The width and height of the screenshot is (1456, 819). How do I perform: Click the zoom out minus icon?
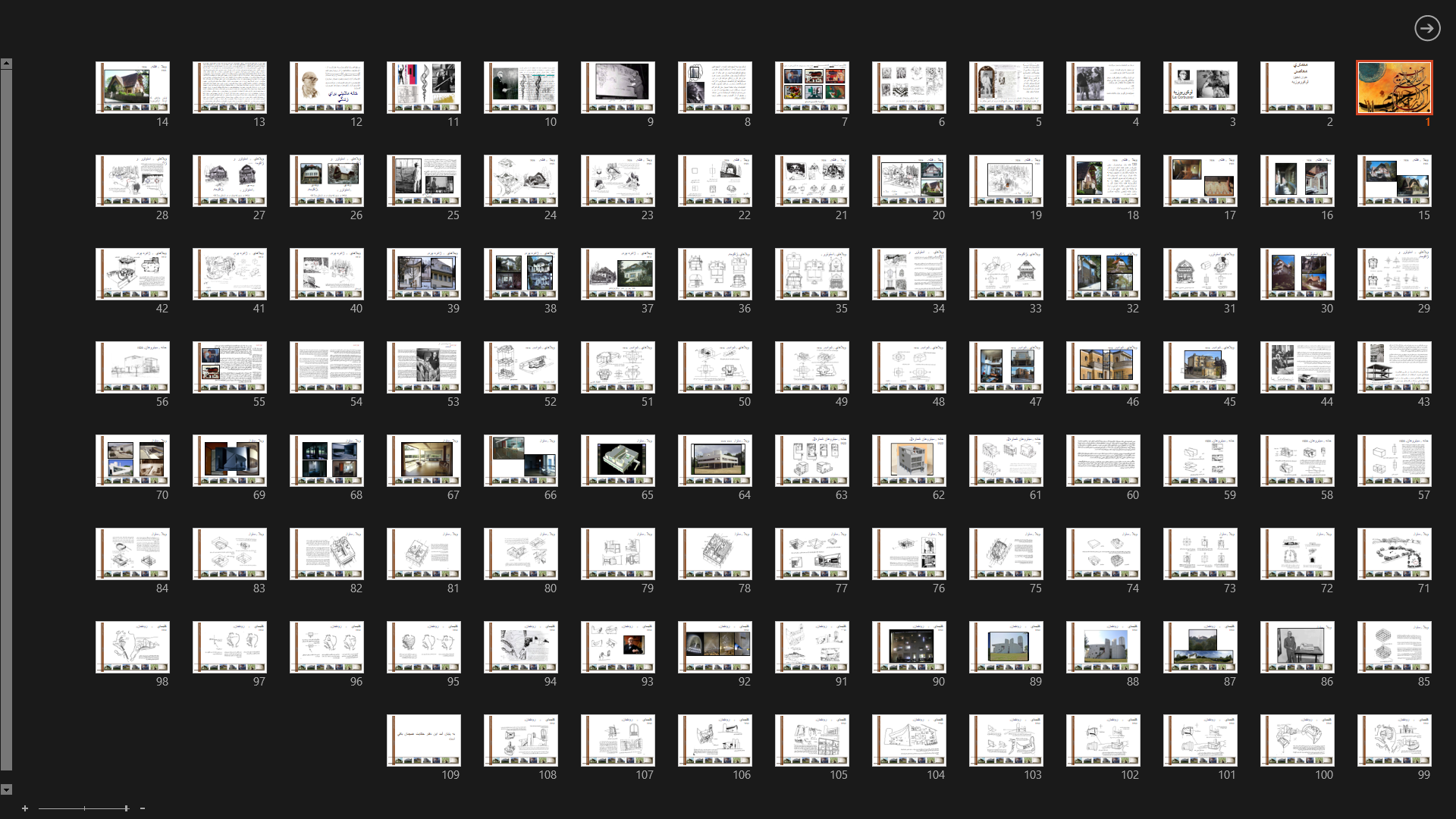tap(143, 808)
